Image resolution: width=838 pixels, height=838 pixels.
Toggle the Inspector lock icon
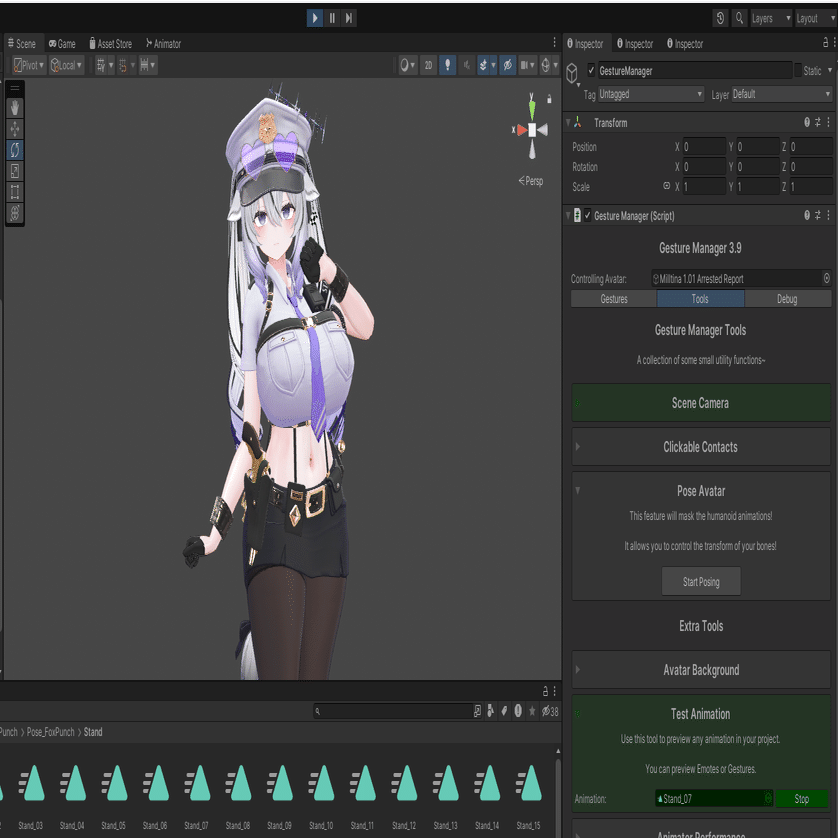point(825,43)
